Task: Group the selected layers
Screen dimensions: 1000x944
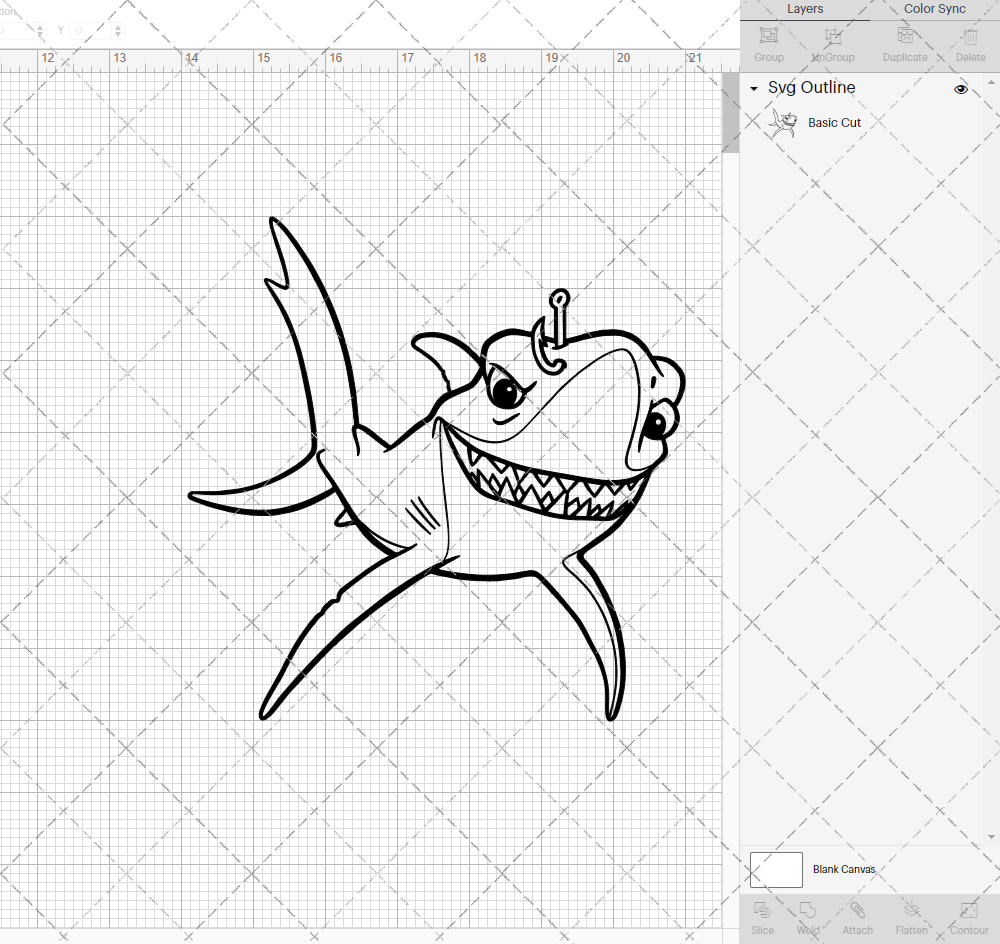Action: (768, 43)
